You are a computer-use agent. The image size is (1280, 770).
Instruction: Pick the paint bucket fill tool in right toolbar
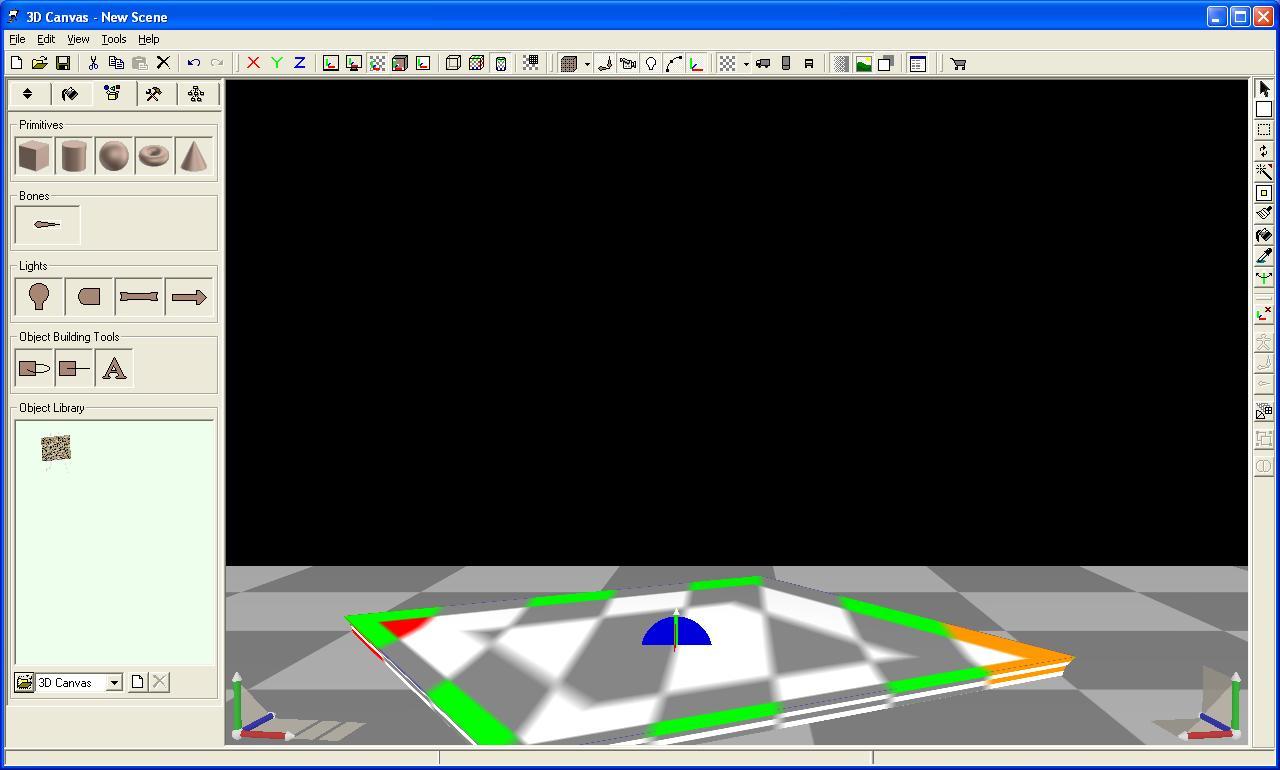click(x=1264, y=235)
